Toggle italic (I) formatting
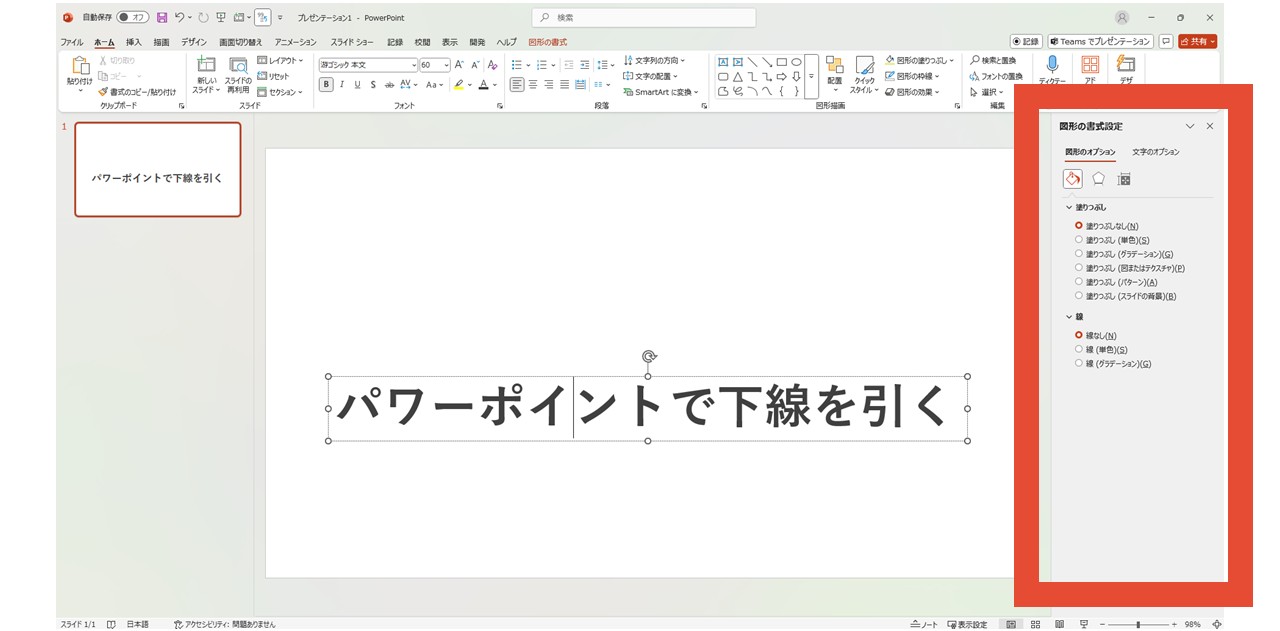The width and height of the screenshot is (1280, 631). click(x=342, y=85)
